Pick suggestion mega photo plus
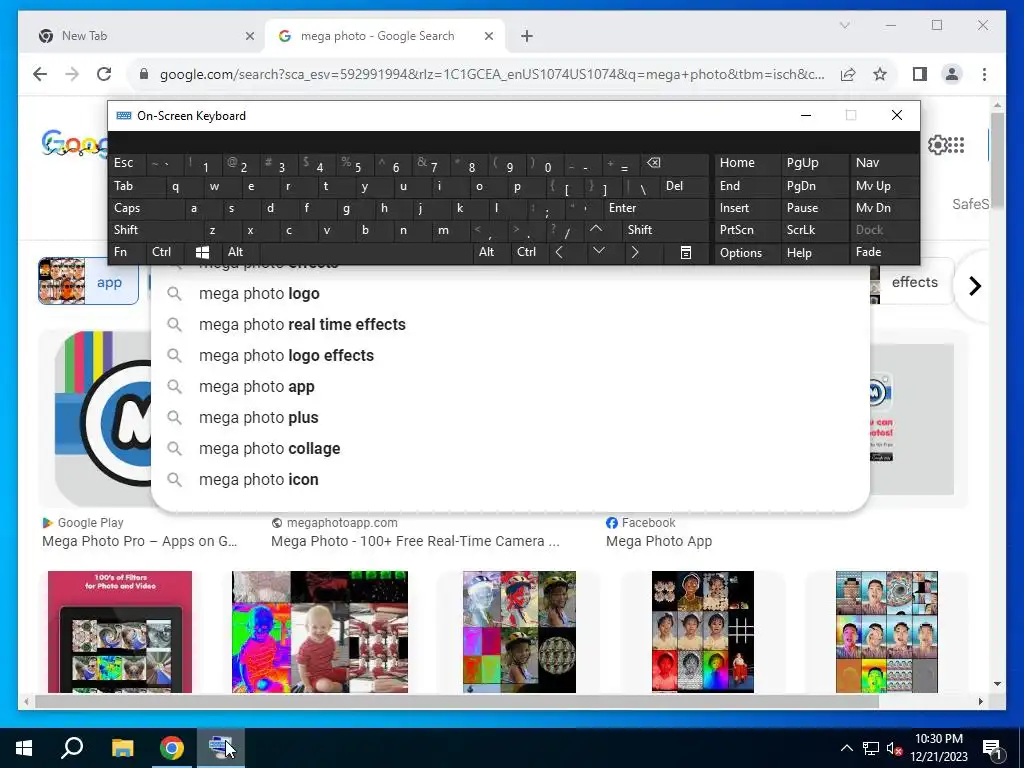 pos(510,417)
